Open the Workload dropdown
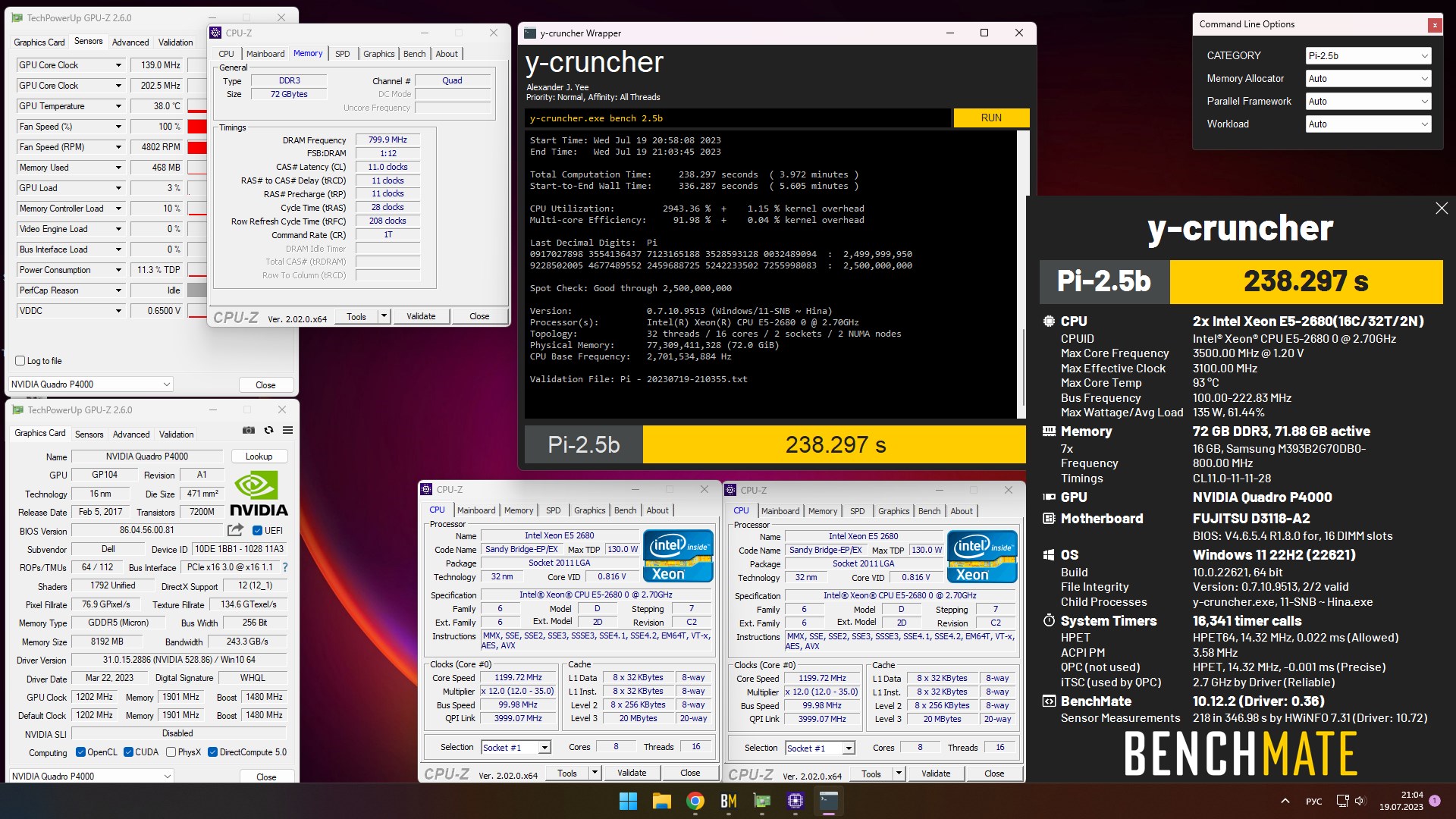Image resolution: width=1456 pixels, height=819 pixels. click(1368, 124)
